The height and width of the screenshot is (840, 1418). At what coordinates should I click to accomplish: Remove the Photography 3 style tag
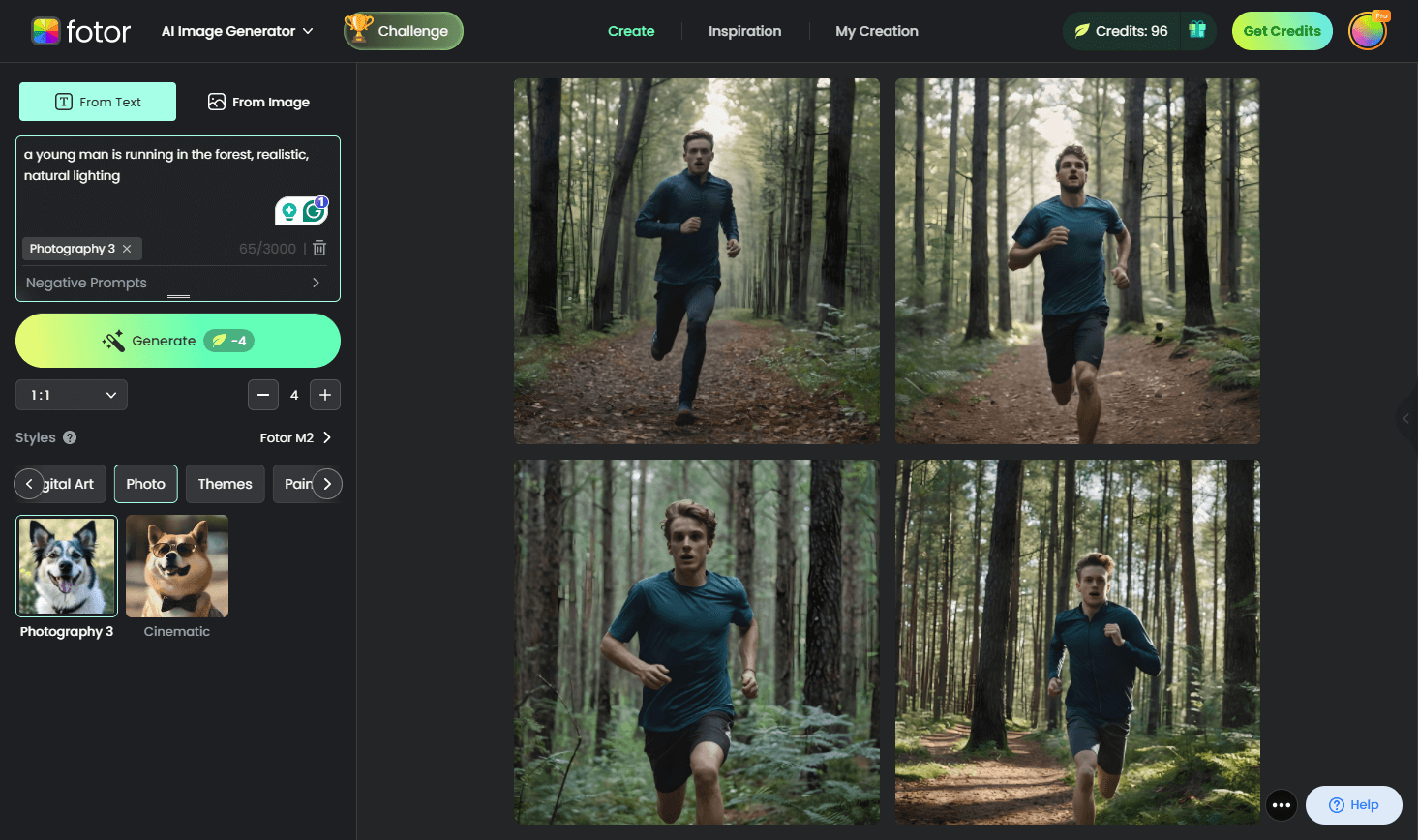(127, 249)
